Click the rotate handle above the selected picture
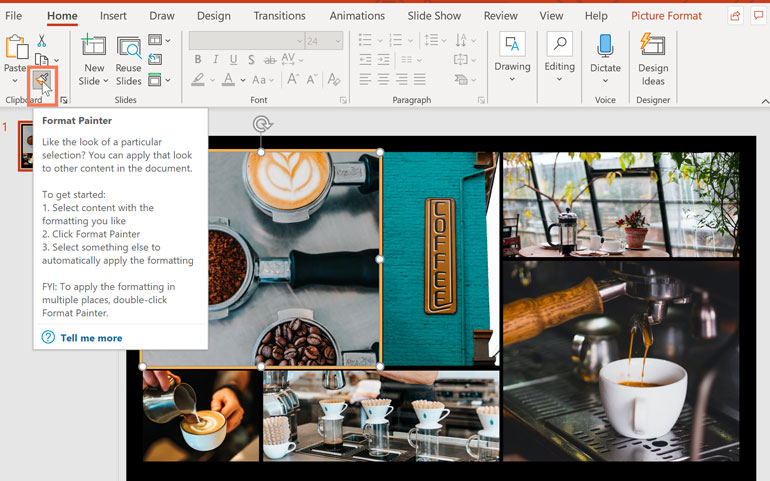This screenshot has width=770, height=481. point(262,124)
